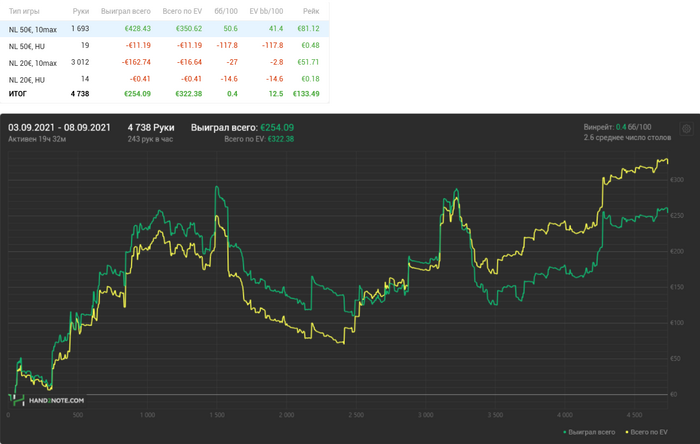Click the 50.6 bb/100 value

pos(230,29)
